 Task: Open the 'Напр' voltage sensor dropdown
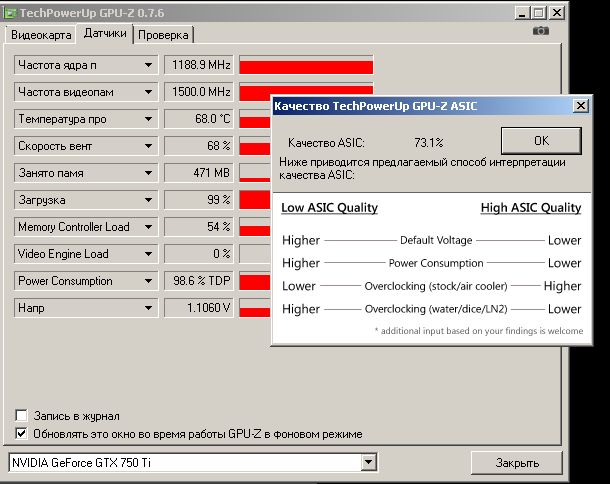coord(148,308)
